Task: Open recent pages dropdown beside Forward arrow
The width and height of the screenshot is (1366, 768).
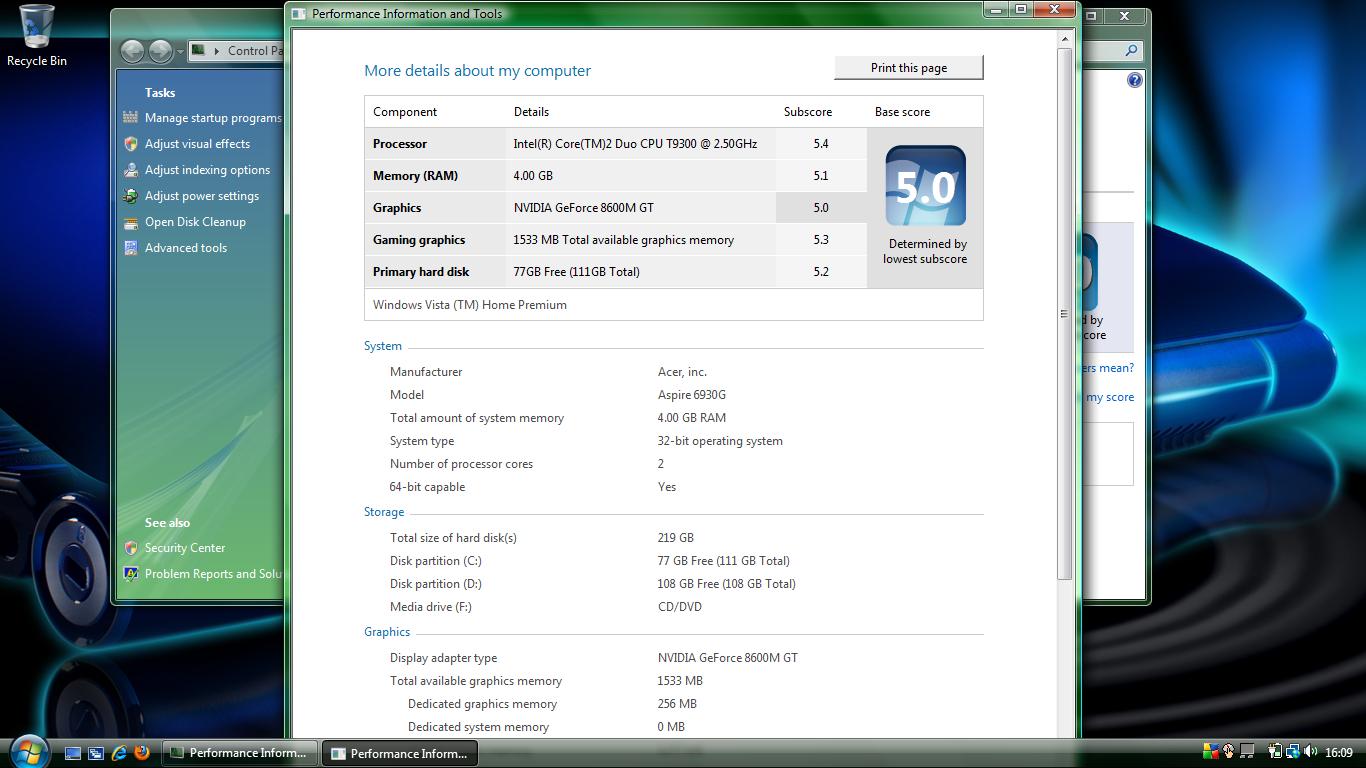Action: tap(180, 51)
